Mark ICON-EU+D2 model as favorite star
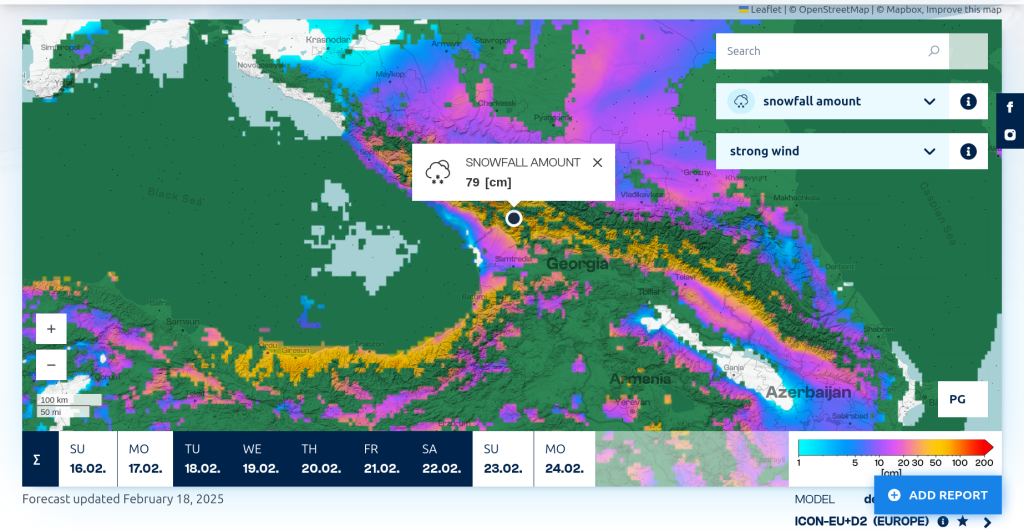The height and width of the screenshot is (530, 1024). [x=963, y=522]
